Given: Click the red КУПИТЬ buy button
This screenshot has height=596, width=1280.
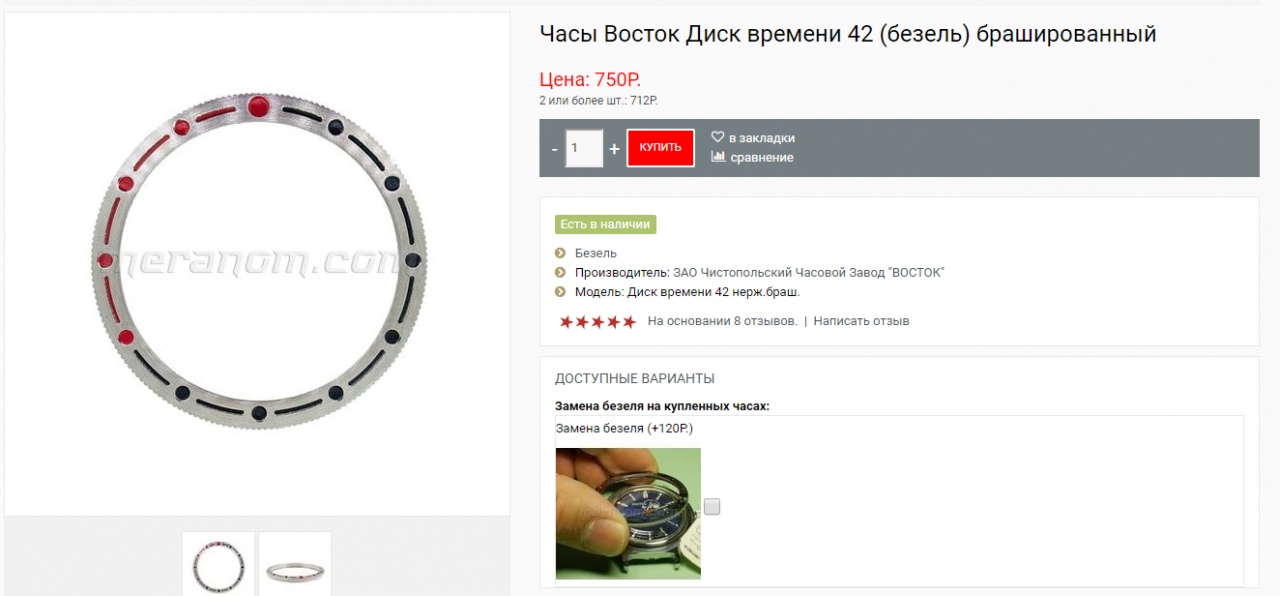Looking at the screenshot, I should click(x=660, y=148).
